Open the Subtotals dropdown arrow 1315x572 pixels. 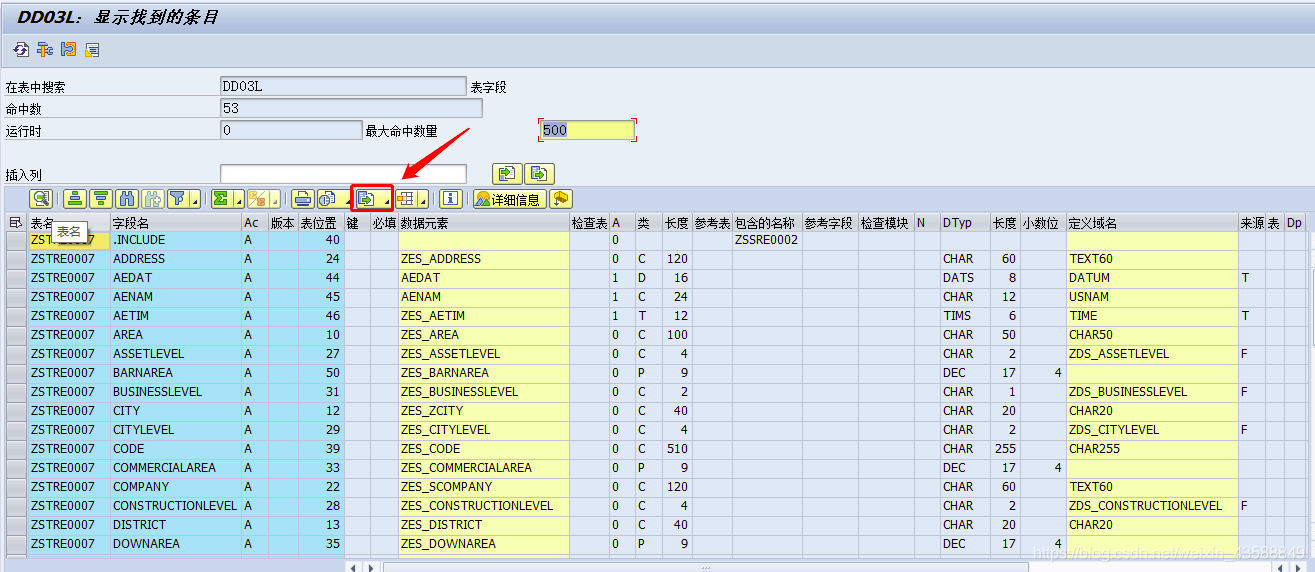tap(273, 201)
